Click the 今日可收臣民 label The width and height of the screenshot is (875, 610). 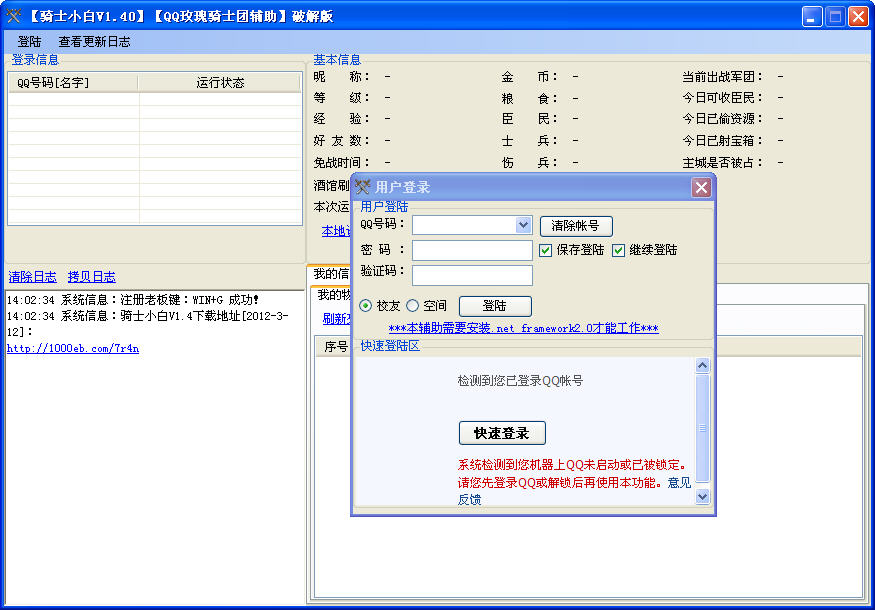[722, 98]
